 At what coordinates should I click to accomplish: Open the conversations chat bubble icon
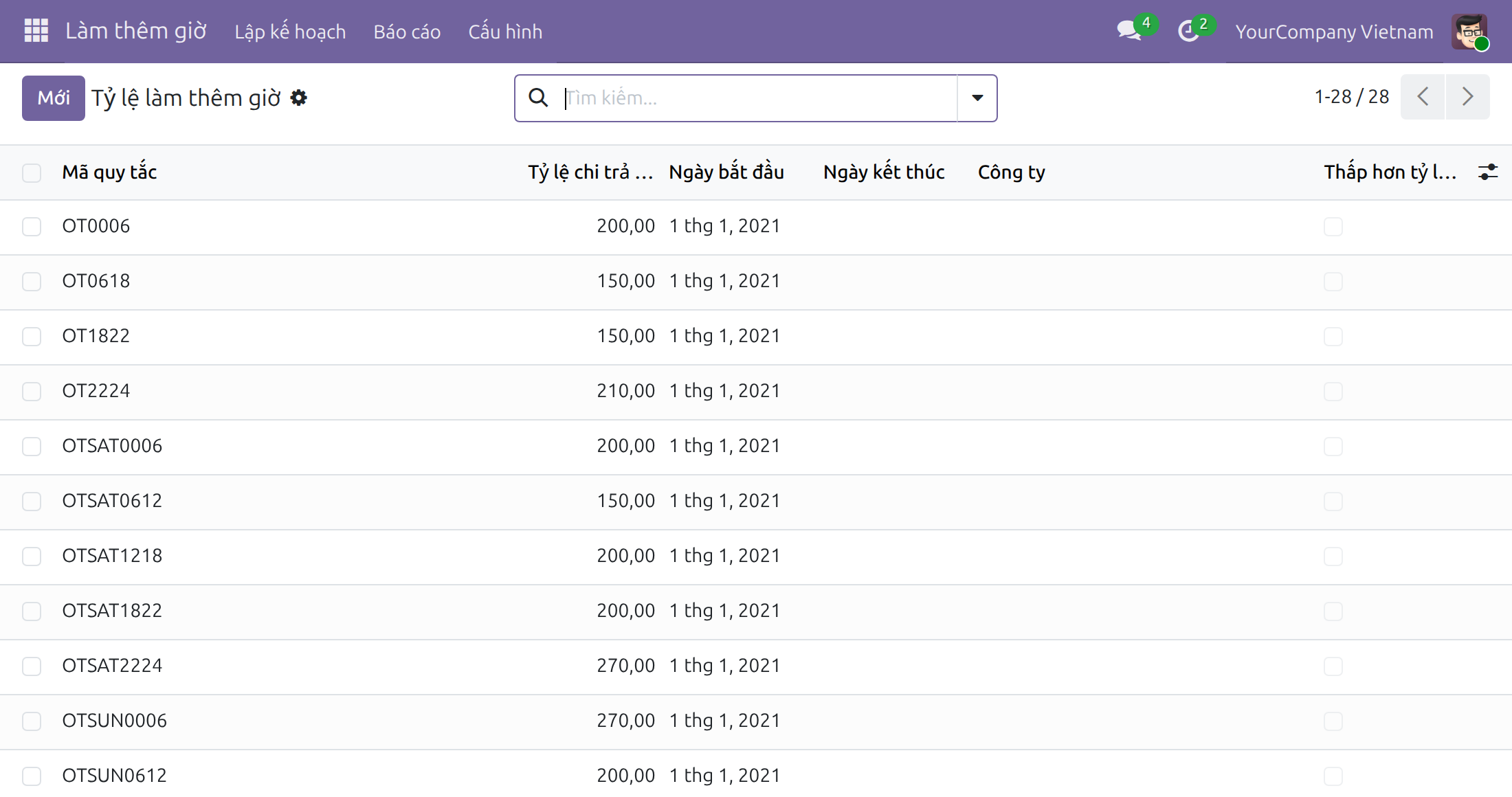click(x=1129, y=31)
